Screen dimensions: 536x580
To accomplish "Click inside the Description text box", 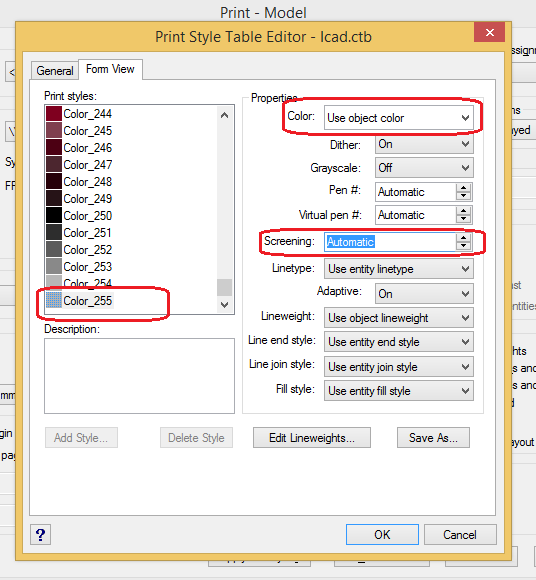I will pos(139,376).
